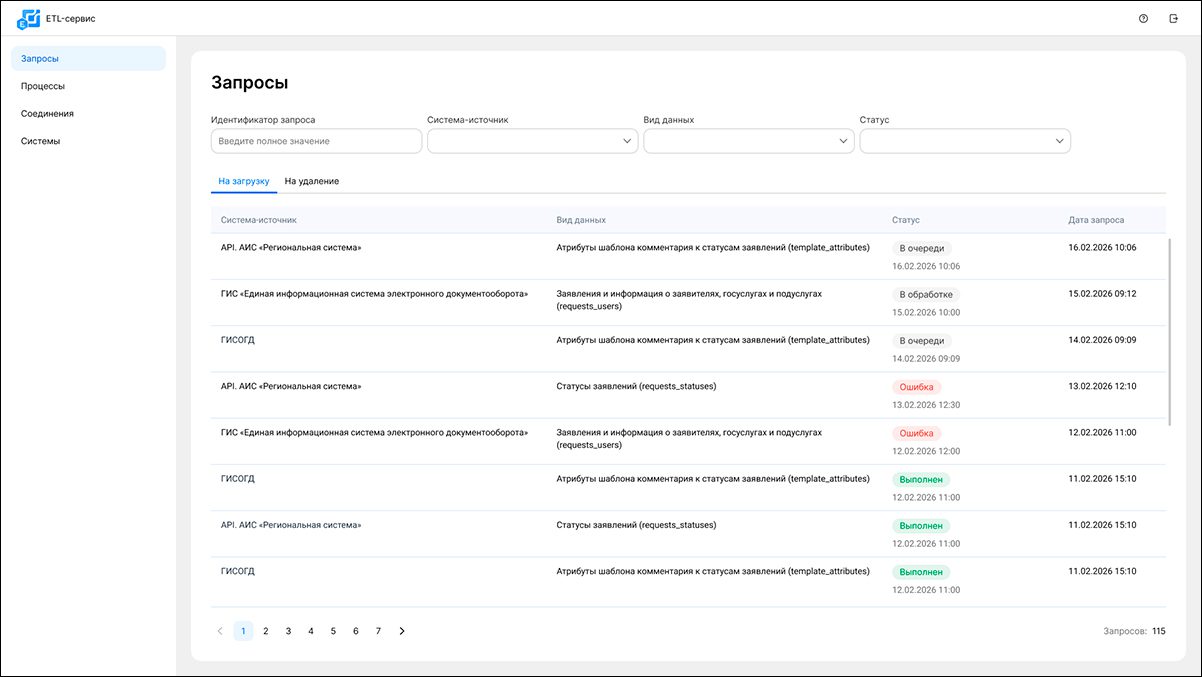Click the Дата запроса column header
This screenshot has width=1202, height=677.
coord(1096,219)
